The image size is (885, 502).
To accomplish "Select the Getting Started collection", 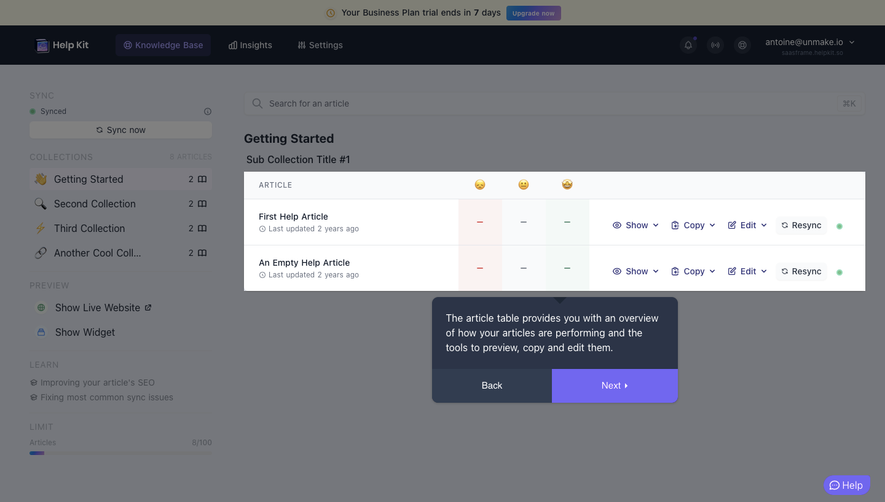I will (121, 179).
